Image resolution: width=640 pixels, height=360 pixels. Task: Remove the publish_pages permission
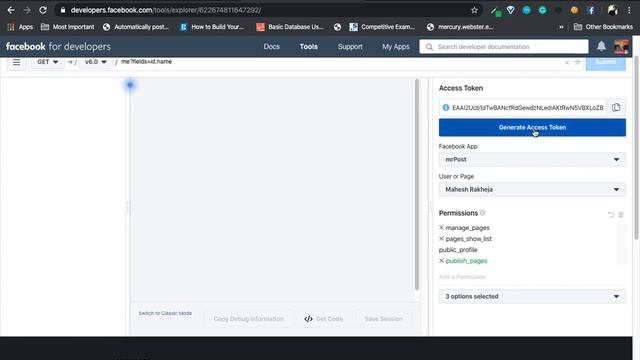(x=441, y=260)
